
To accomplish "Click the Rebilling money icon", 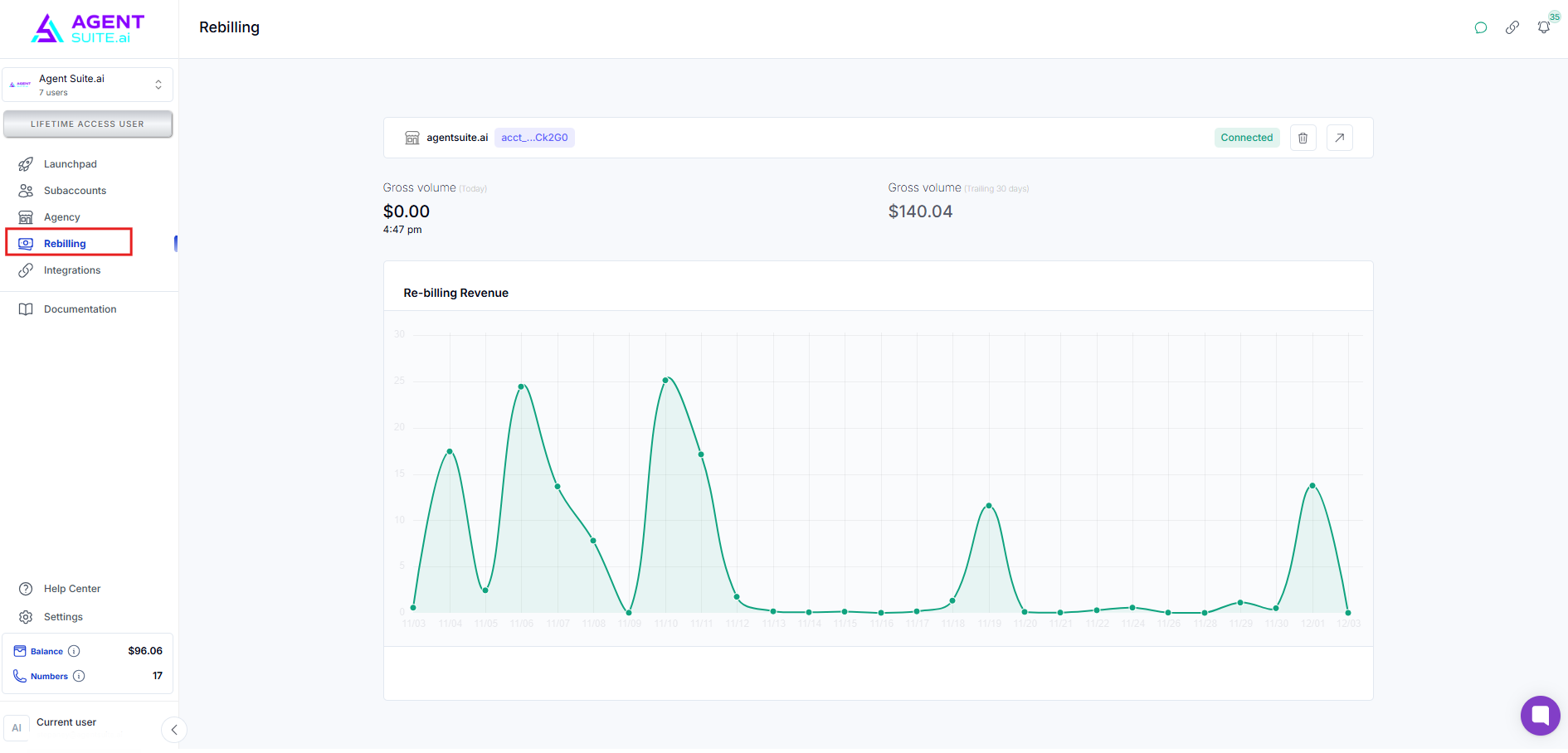I will coord(26,244).
